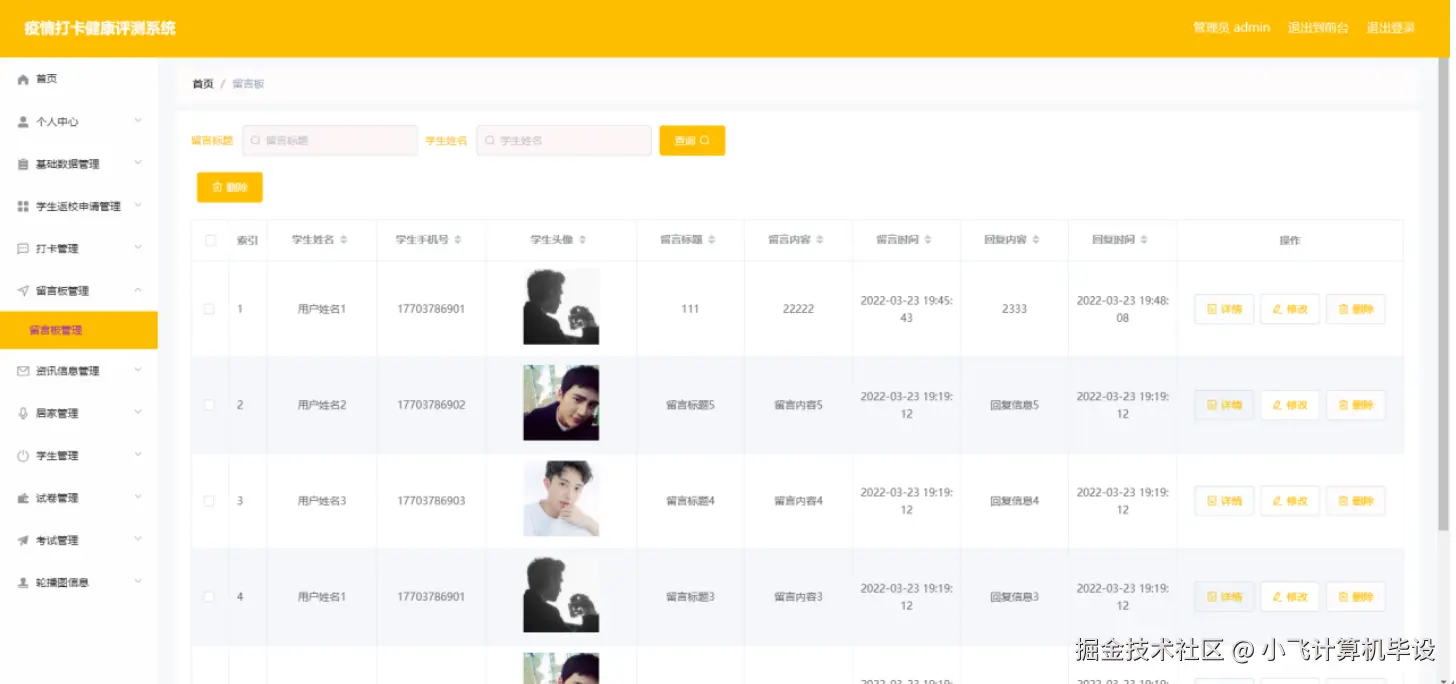Expand 试卷管理 using its chevron
This screenshot has width=1456, height=684.
[x=138, y=497]
